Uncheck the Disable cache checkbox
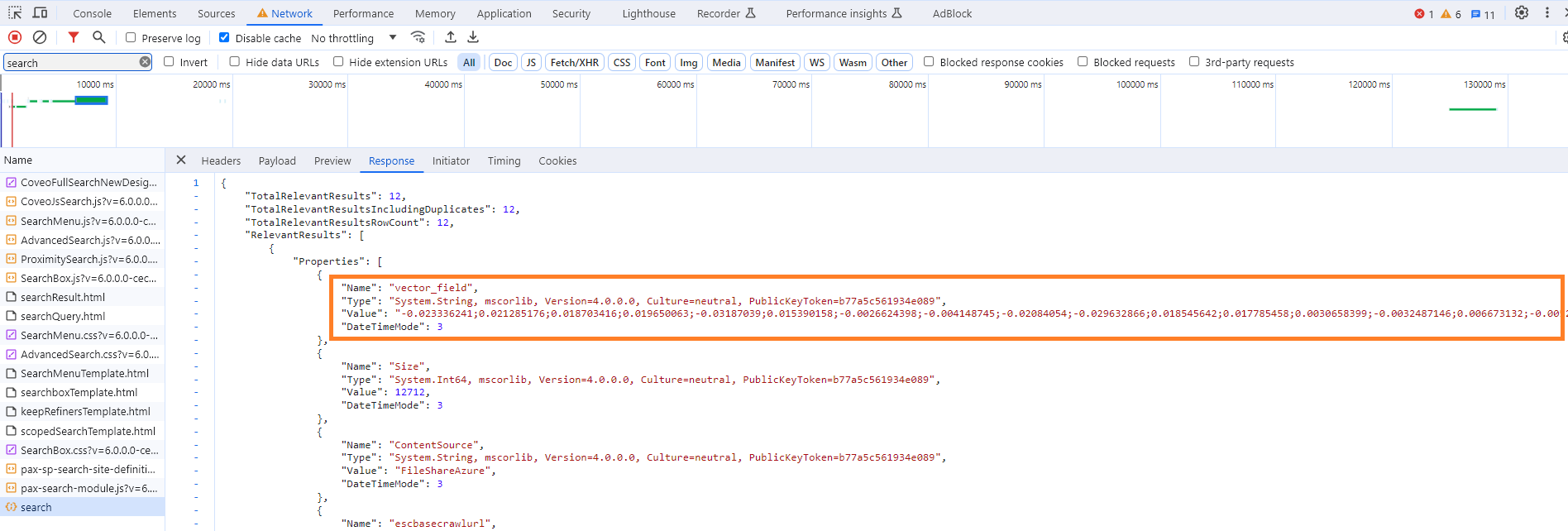The width and height of the screenshot is (1568, 531). 224,38
